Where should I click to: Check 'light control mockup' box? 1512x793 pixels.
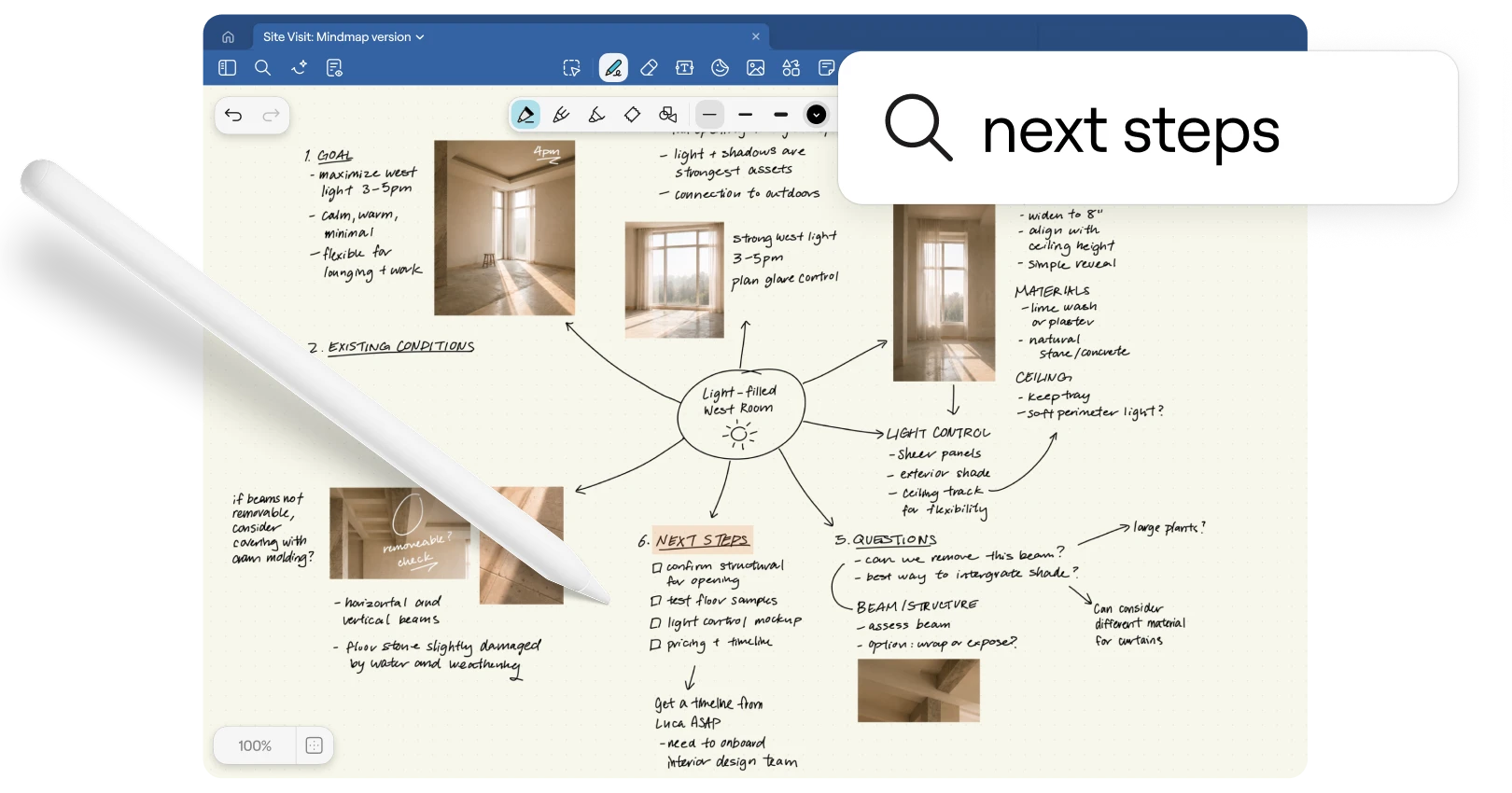(655, 623)
